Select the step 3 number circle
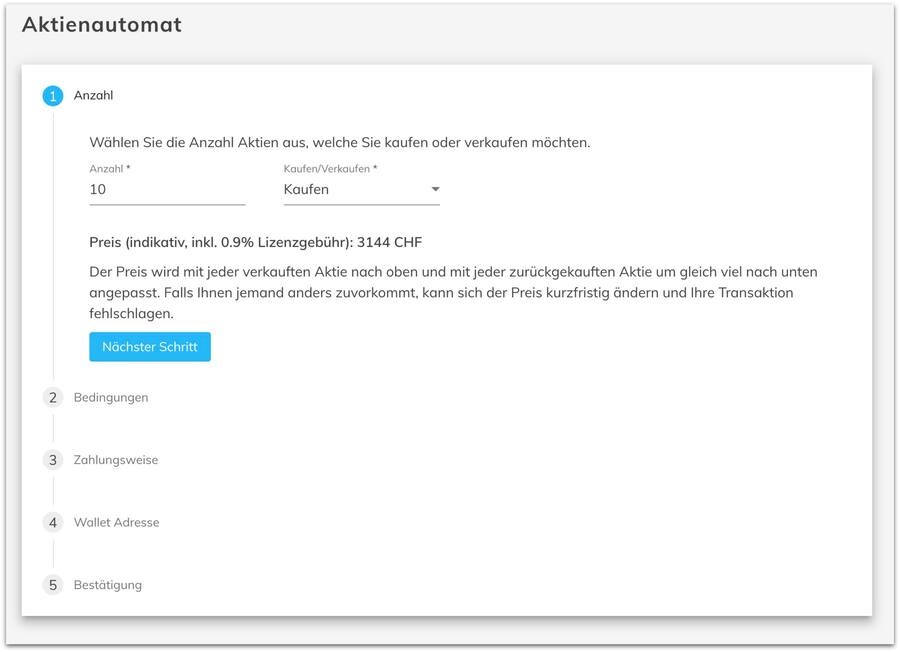 53,460
